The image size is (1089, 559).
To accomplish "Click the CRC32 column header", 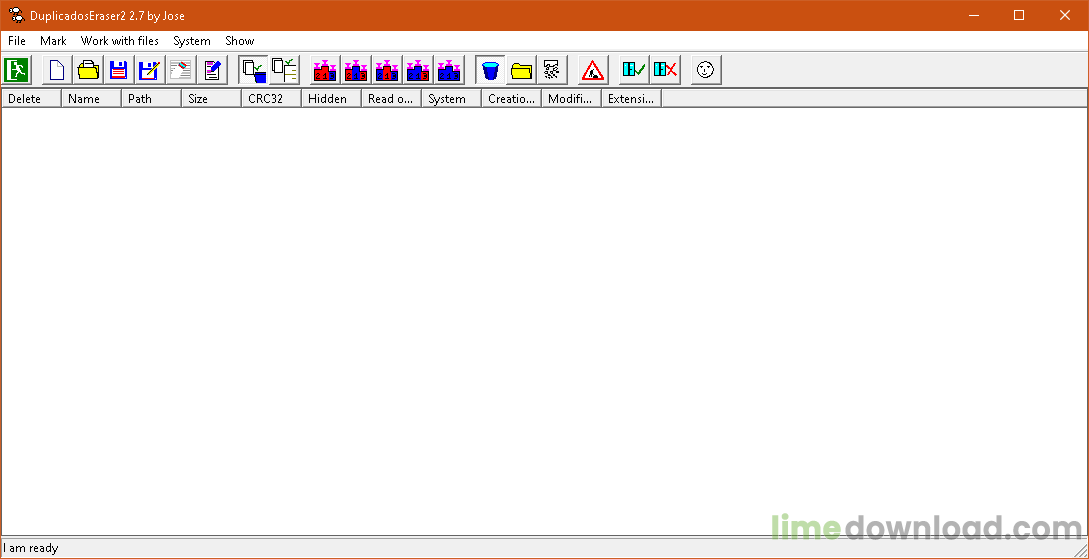I will tap(271, 99).
